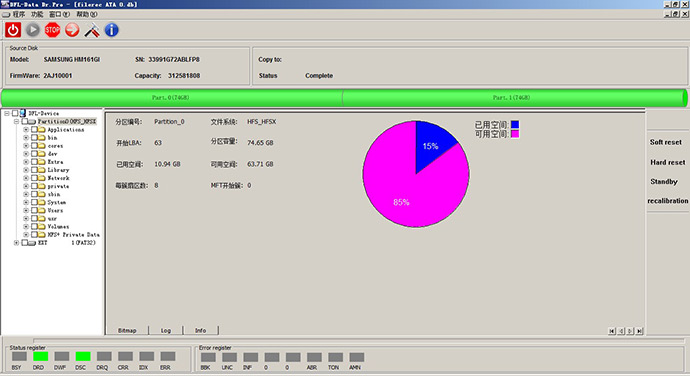Open the 帮助 menu

pos(86,14)
